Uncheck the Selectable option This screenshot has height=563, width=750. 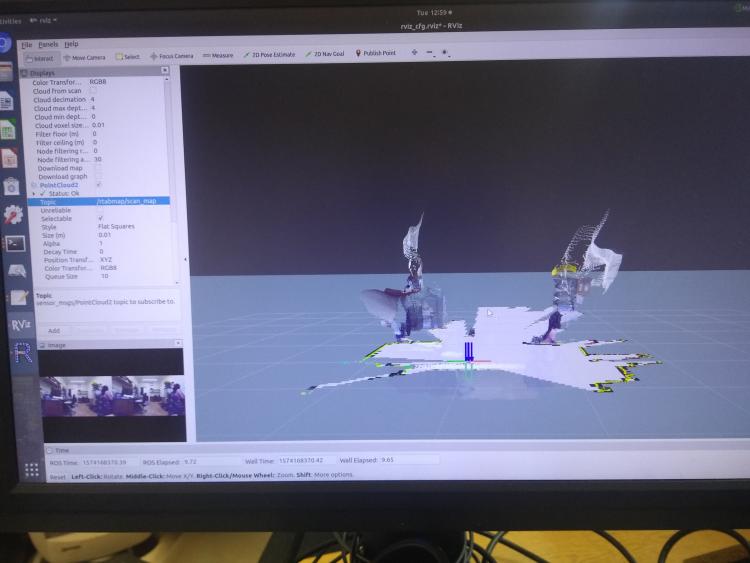coord(99,219)
